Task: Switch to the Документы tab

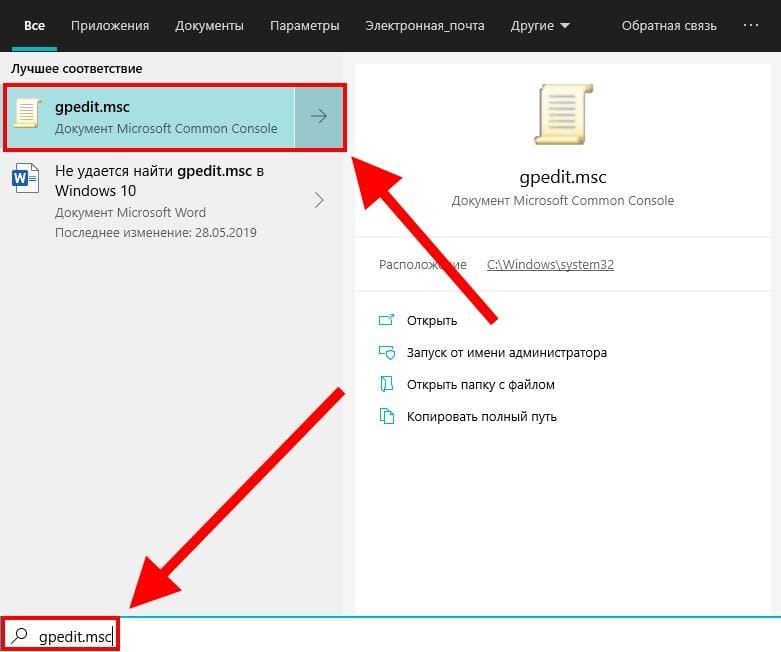Action: click(x=209, y=25)
